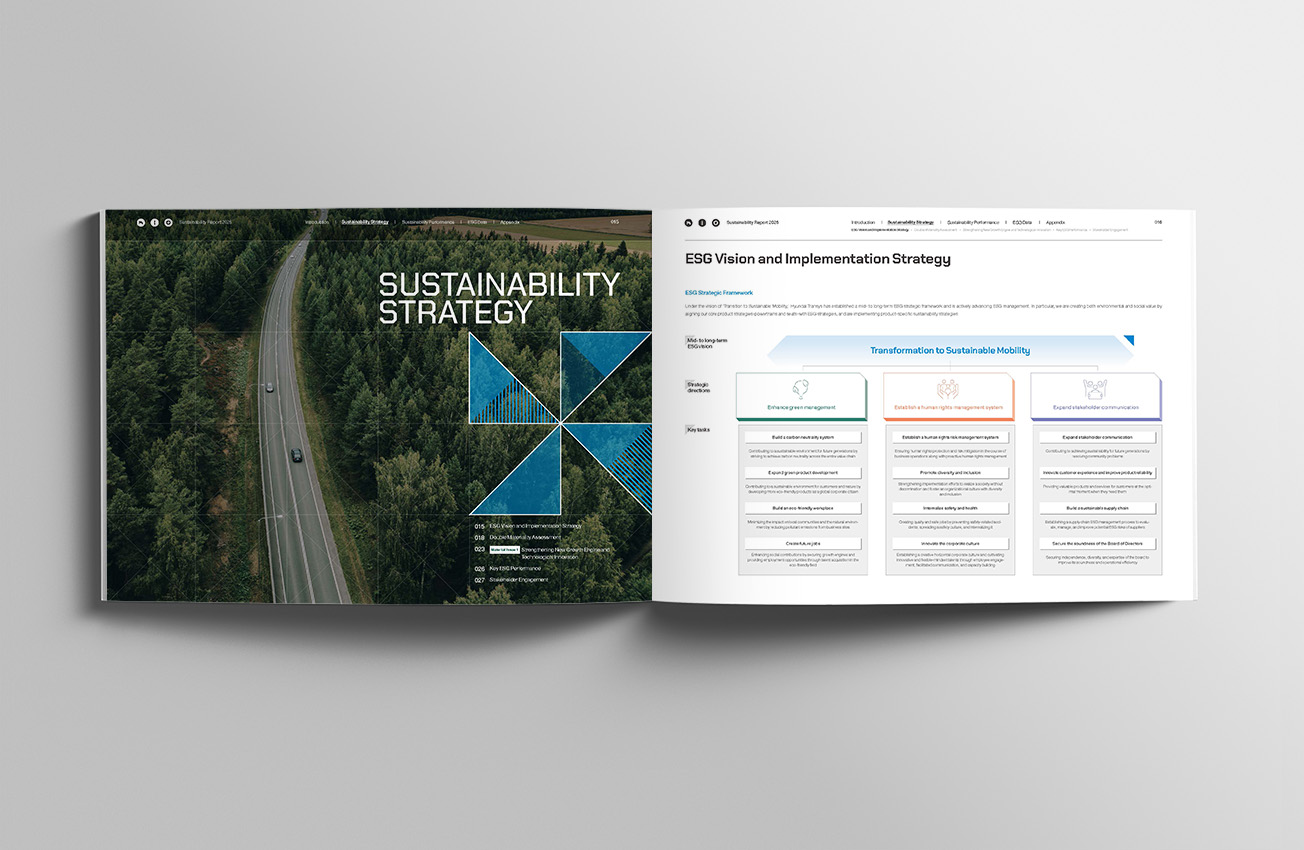Click 'Stakeholder Engagement' in table of contents
This screenshot has width=1304, height=850.
point(518,580)
